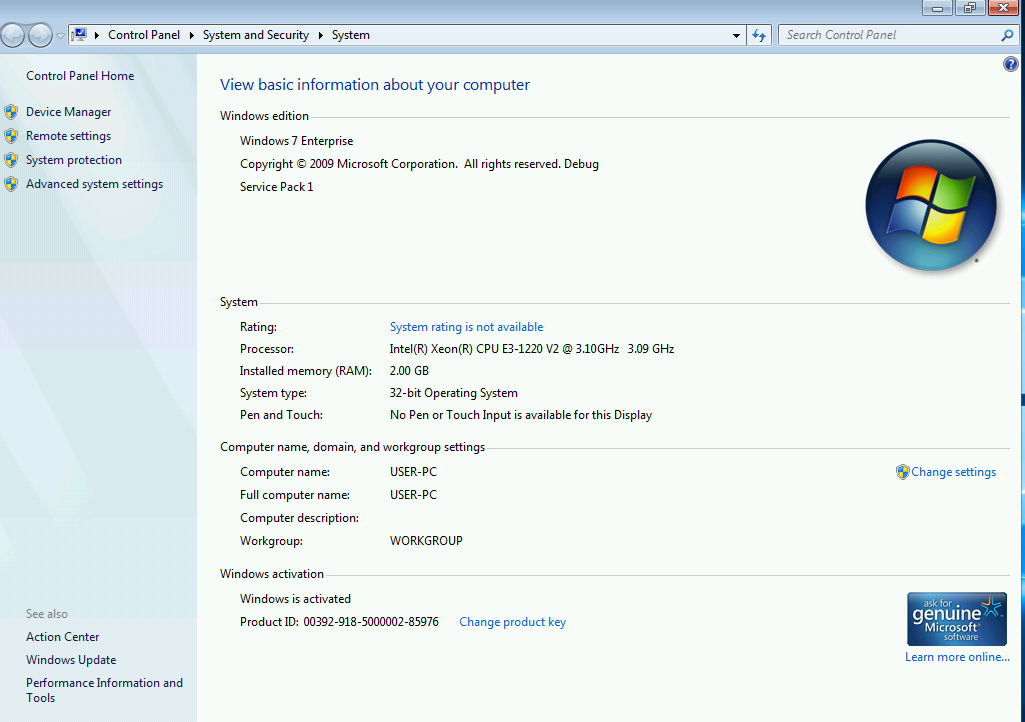Click Change product key link
Image resolution: width=1025 pixels, height=722 pixels.
(x=512, y=622)
